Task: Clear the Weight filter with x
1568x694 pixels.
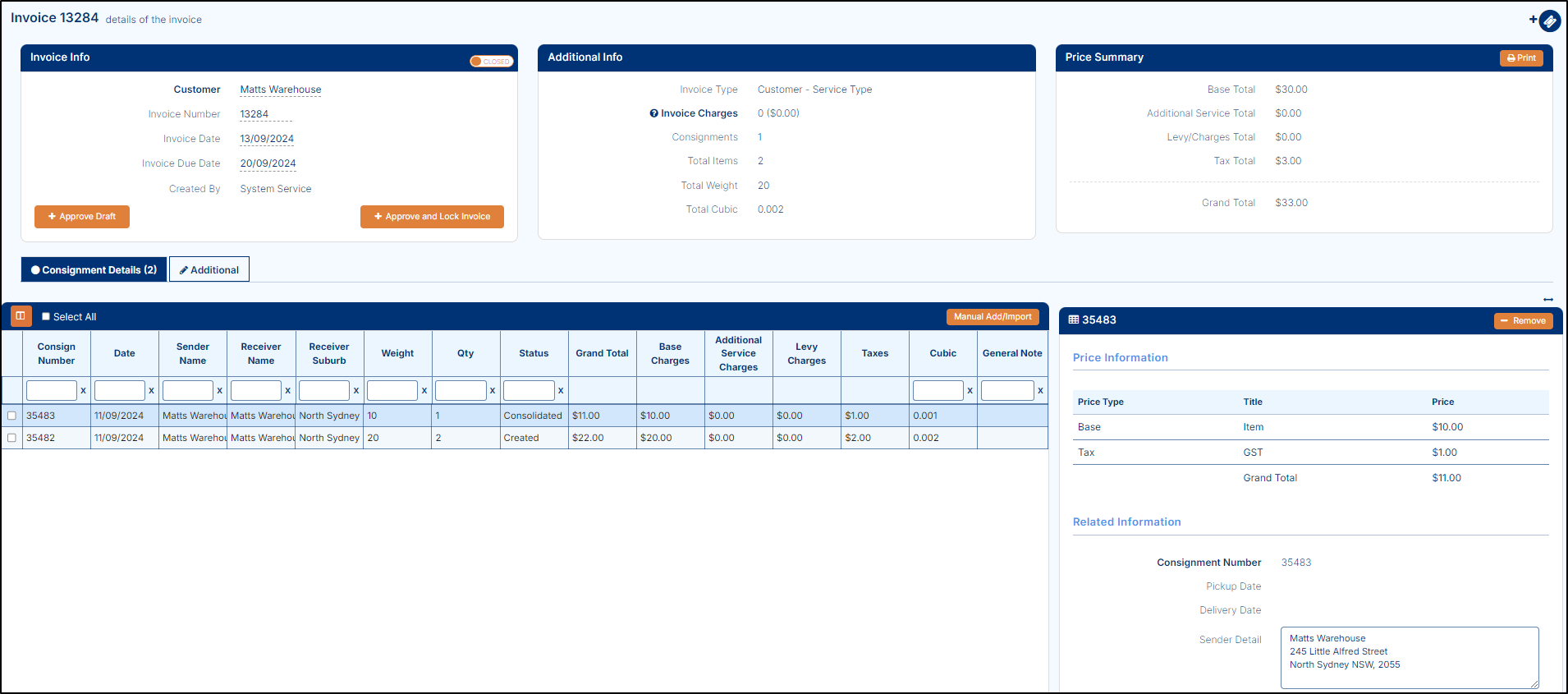Action: [x=424, y=391]
